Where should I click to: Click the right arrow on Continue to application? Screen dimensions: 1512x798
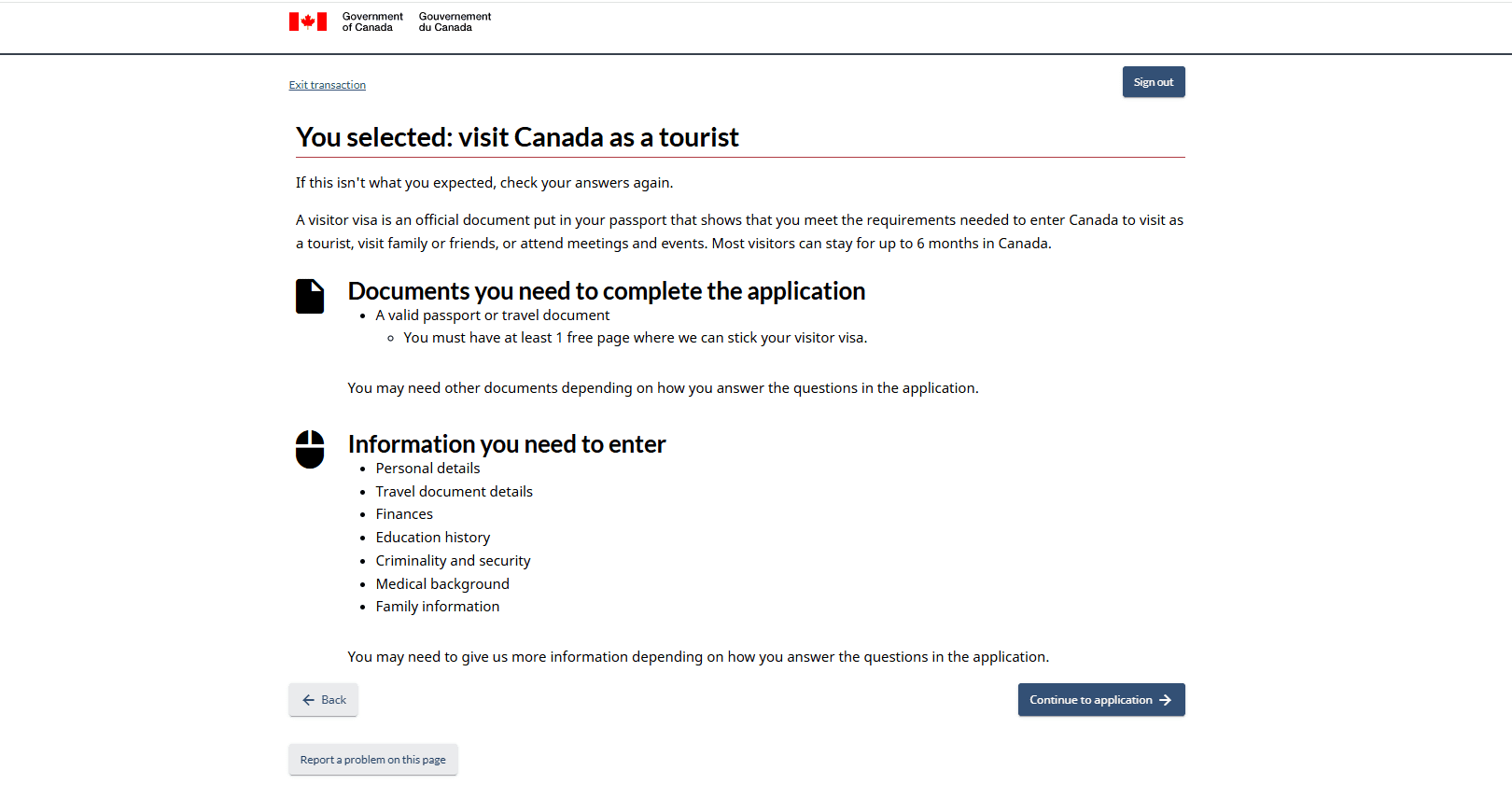click(1166, 699)
